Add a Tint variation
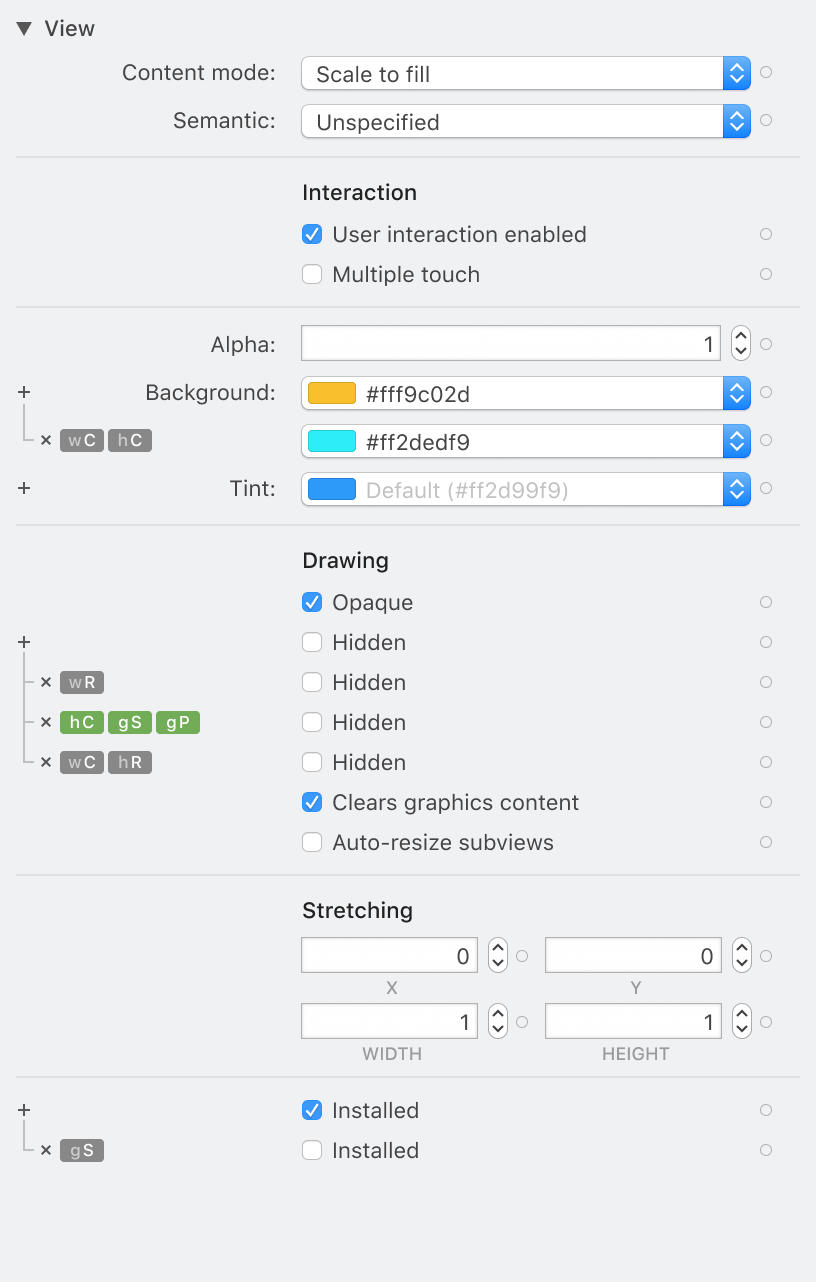 23,488
